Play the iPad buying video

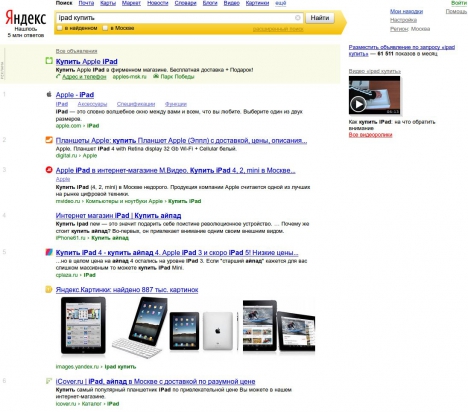coord(358,104)
